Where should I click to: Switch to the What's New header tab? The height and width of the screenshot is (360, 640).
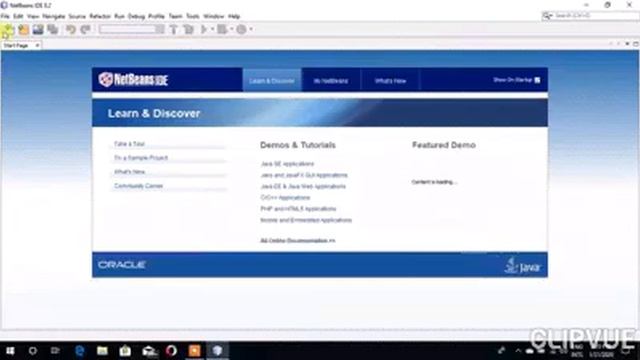[390, 80]
